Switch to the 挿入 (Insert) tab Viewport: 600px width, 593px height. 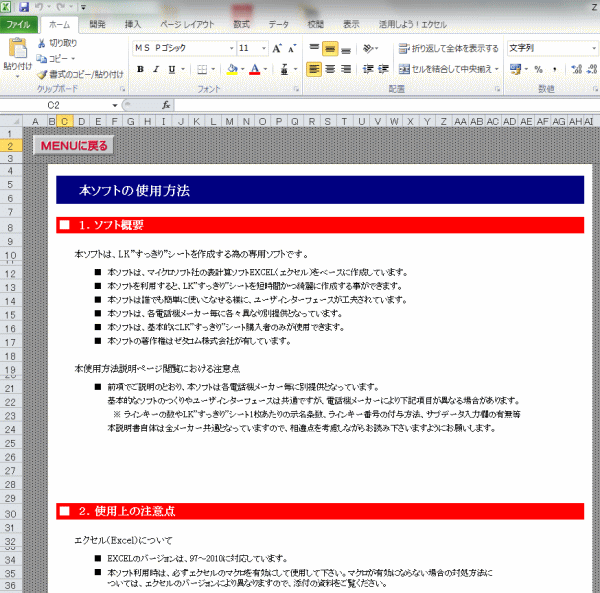pyautogui.click(x=132, y=25)
